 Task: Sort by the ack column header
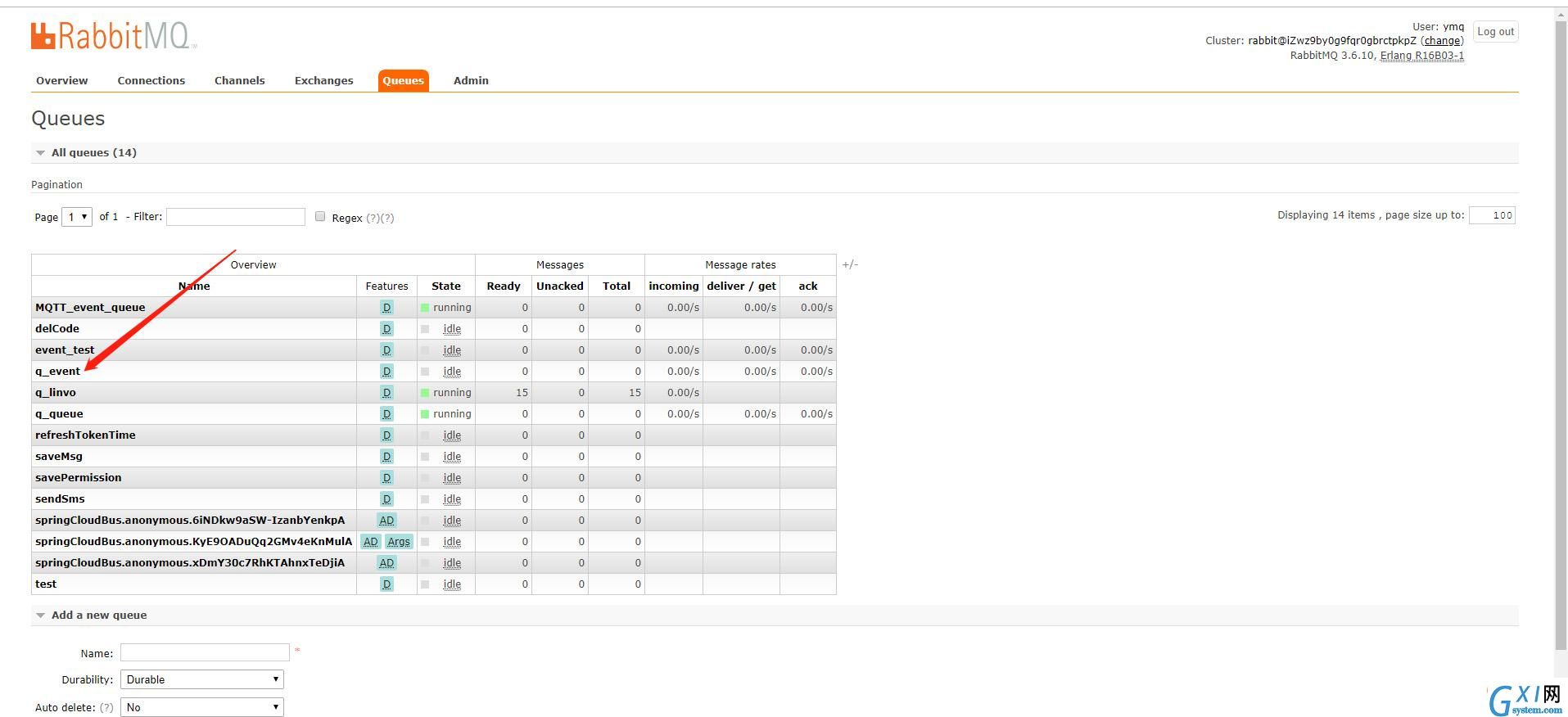click(808, 286)
